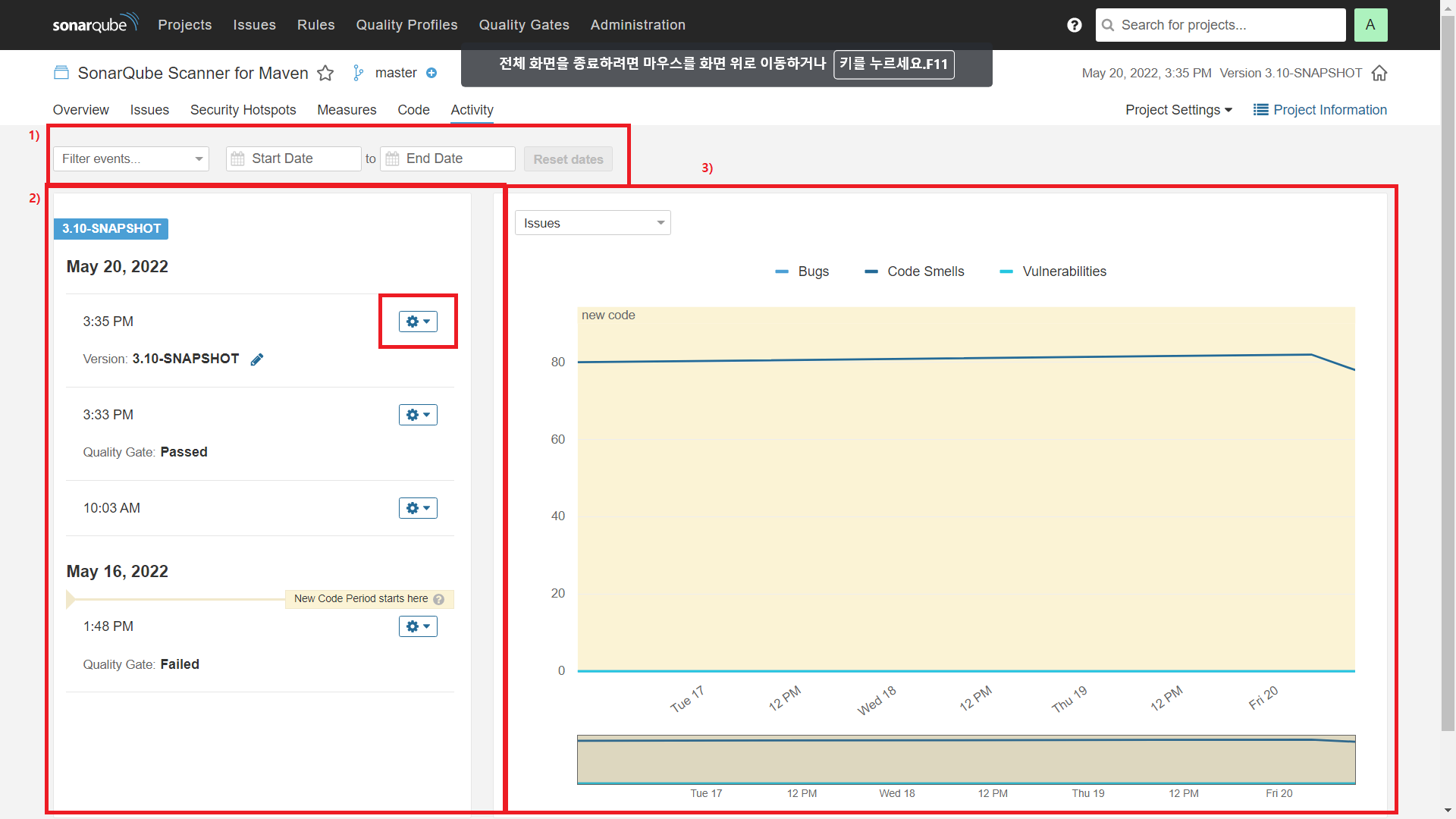Image resolution: width=1456 pixels, height=819 pixels.
Task: Click the Start Date field
Action: pos(293,158)
